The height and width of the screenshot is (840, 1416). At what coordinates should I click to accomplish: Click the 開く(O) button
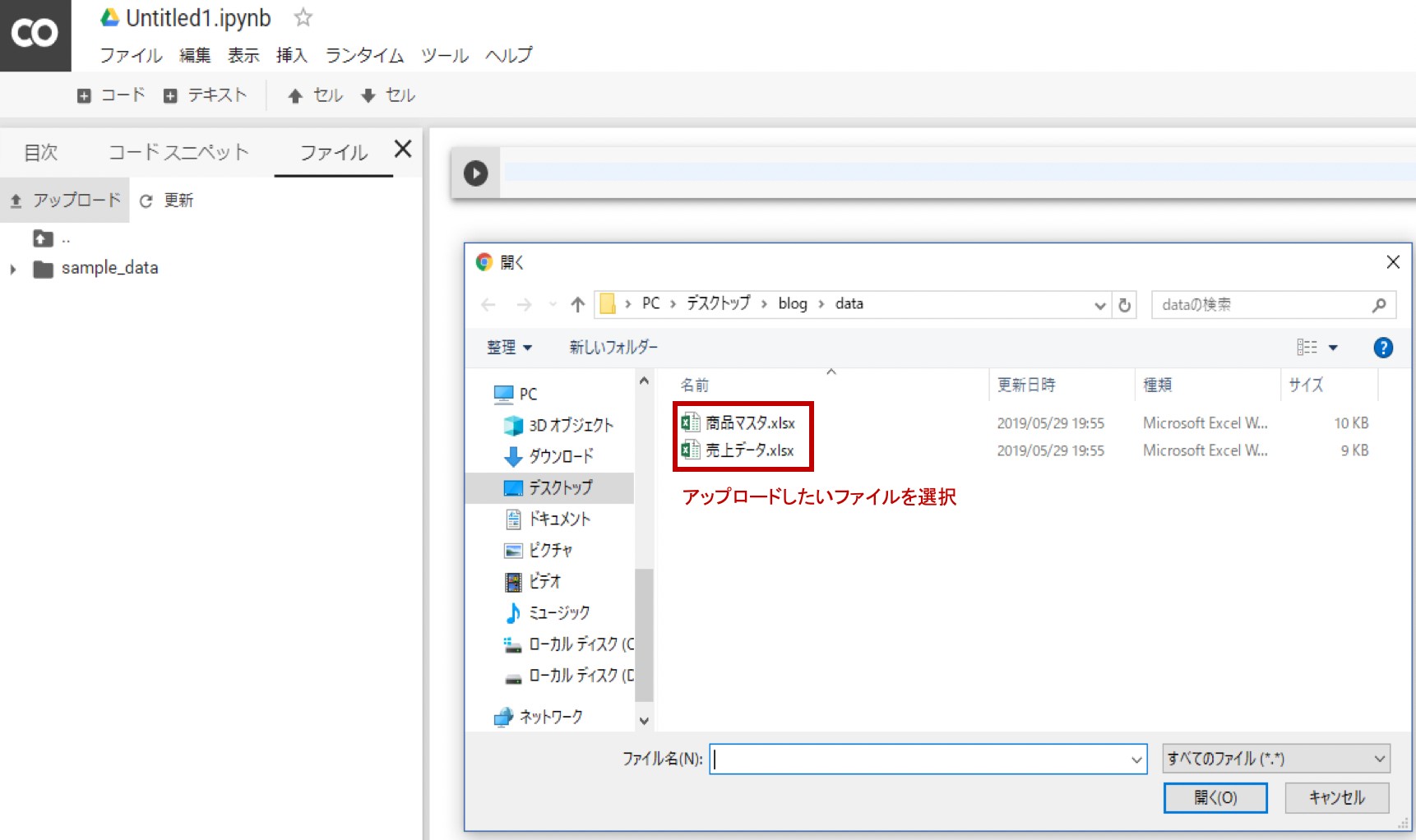(1215, 796)
